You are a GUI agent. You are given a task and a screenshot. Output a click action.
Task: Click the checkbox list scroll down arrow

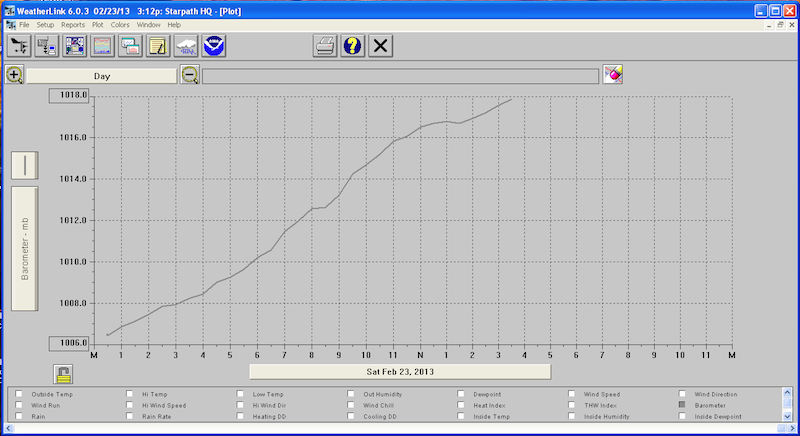(787, 417)
